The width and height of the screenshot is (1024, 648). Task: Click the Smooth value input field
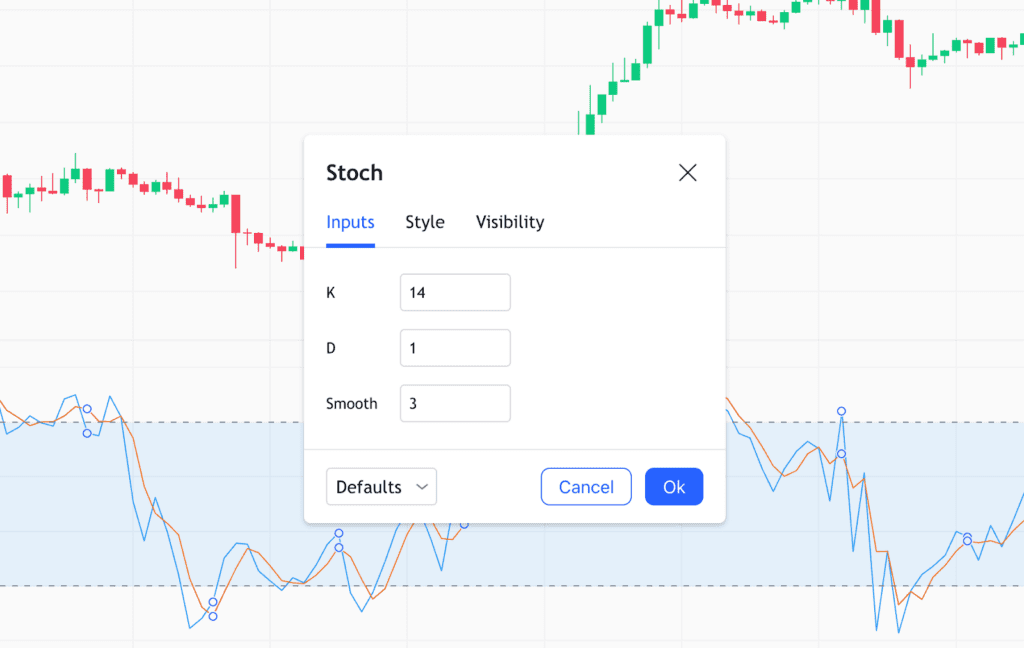click(455, 403)
